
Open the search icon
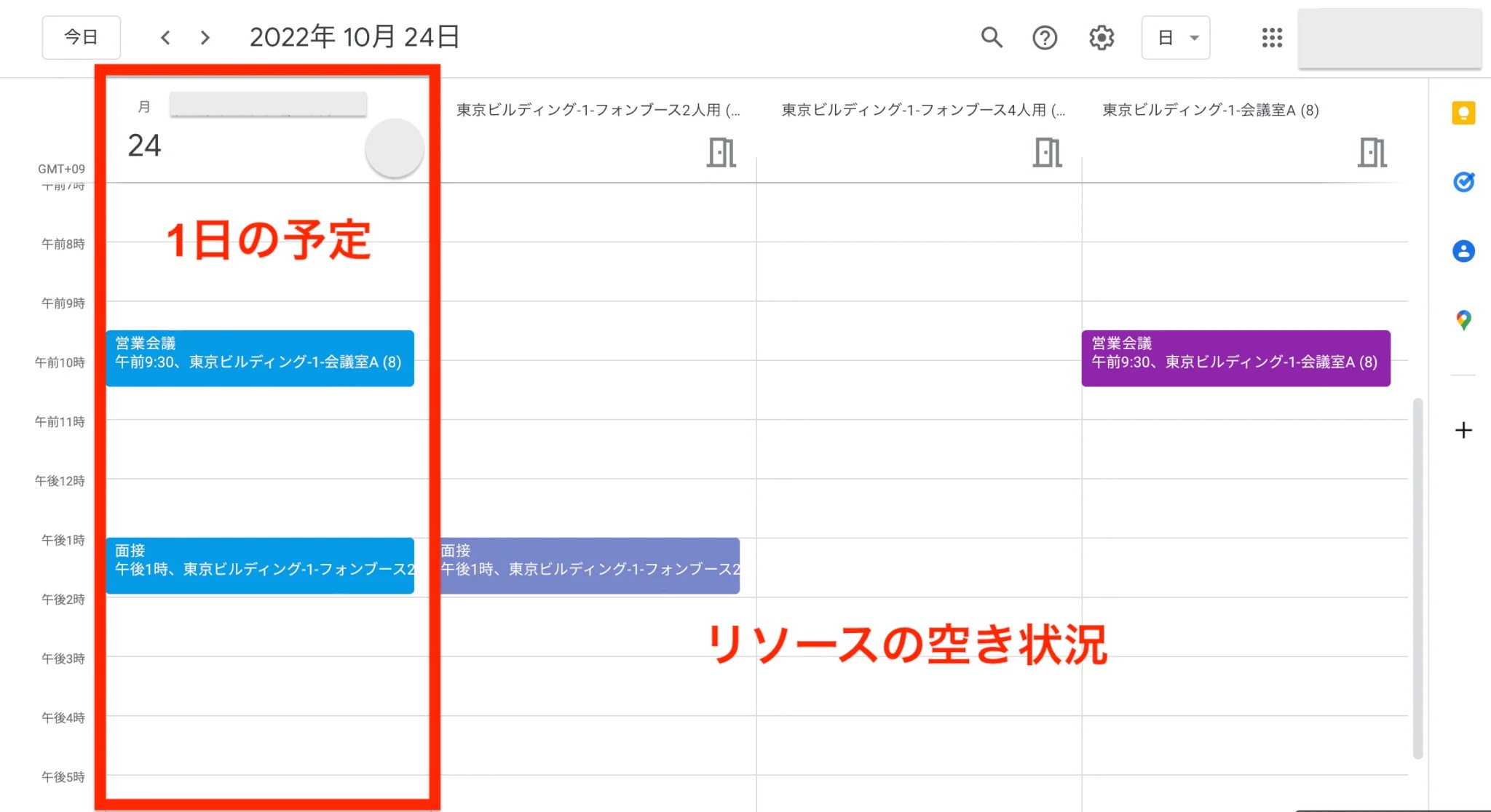click(992, 37)
